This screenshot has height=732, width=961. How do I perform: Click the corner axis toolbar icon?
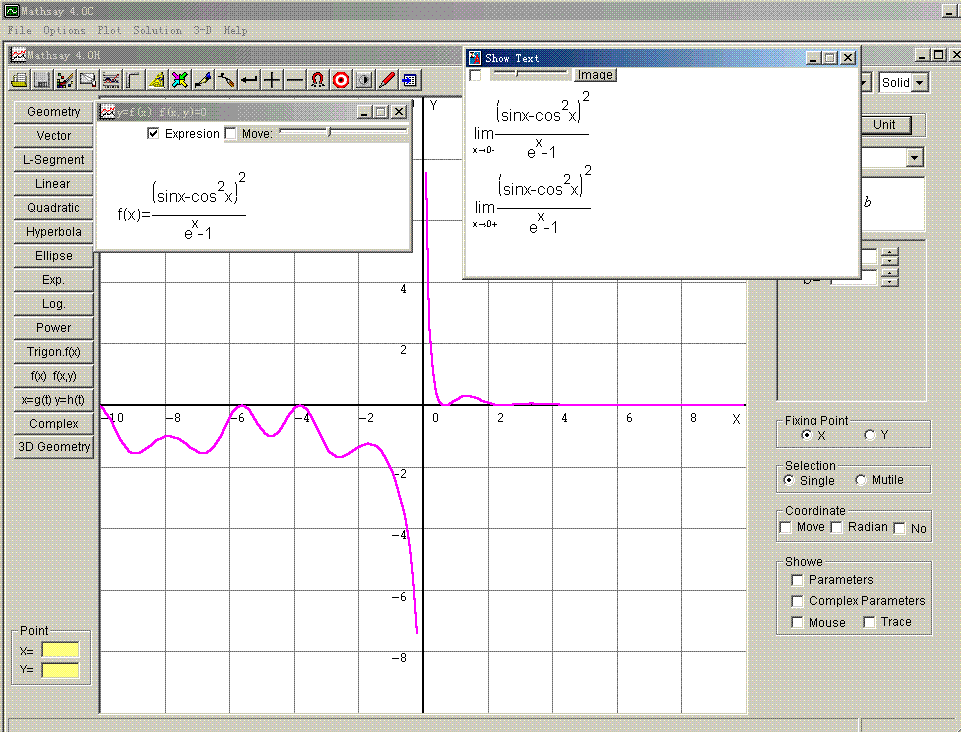[x=134, y=80]
